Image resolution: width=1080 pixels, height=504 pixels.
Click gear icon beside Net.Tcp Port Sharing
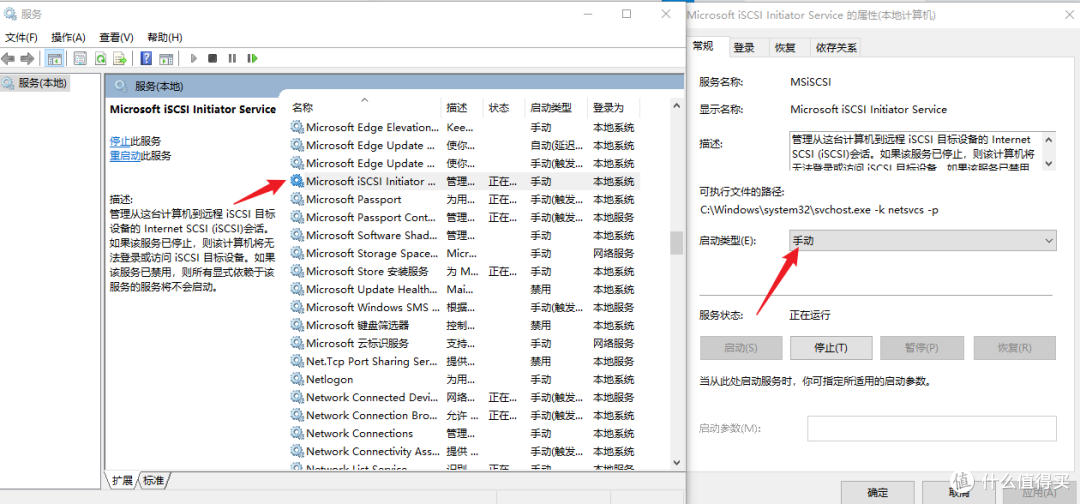coord(297,361)
